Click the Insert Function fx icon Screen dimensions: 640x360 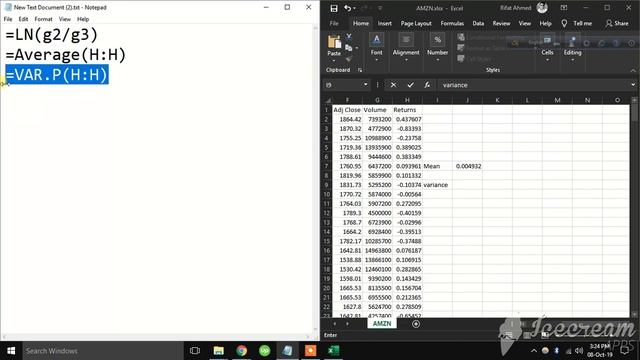[x=427, y=85]
